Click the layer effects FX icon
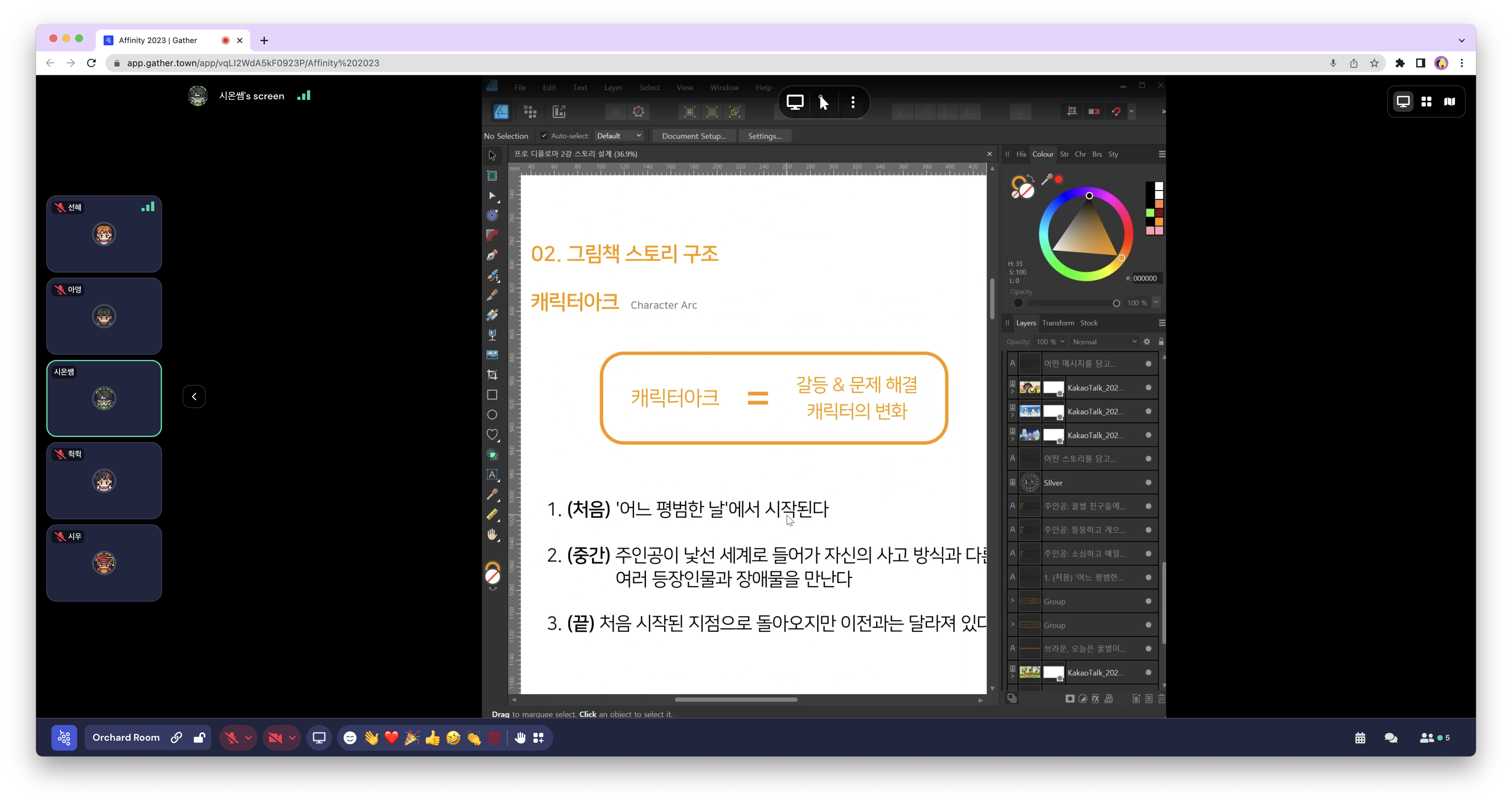The height and width of the screenshot is (804, 1512). (1095, 698)
